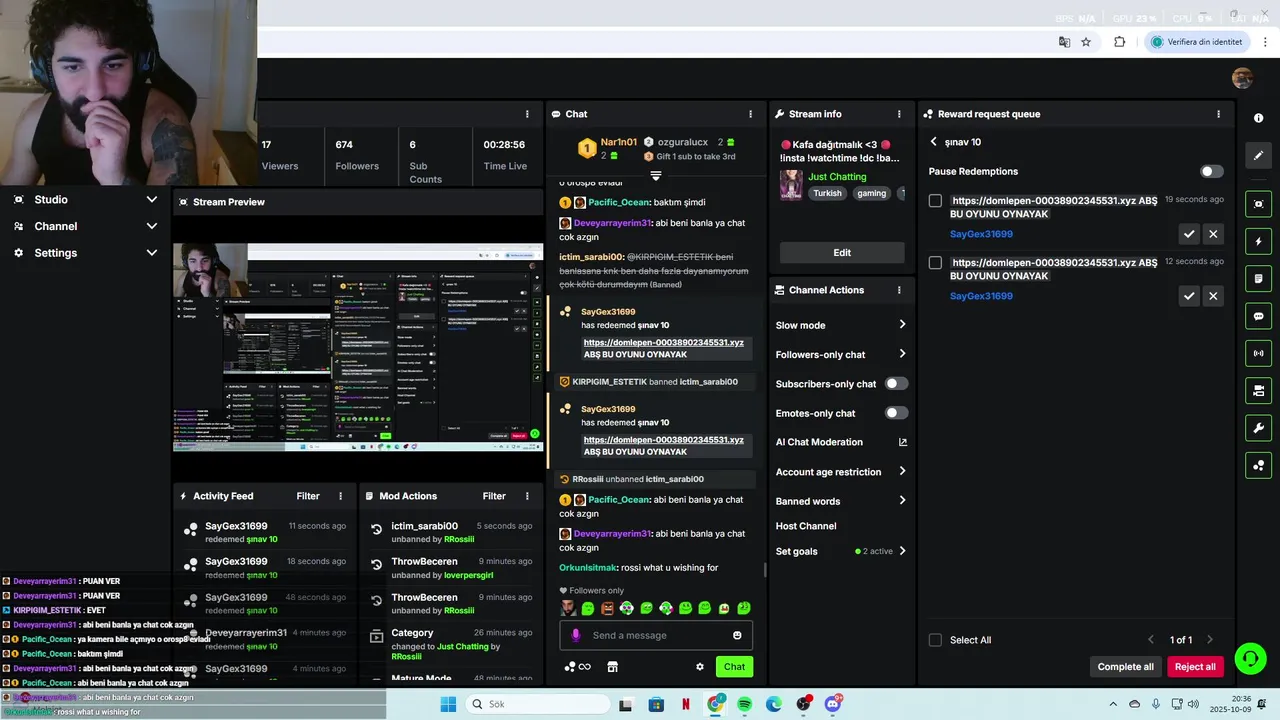Click the shop storefront icon below chat
The height and width of the screenshot is (720, 1280).
613,667
